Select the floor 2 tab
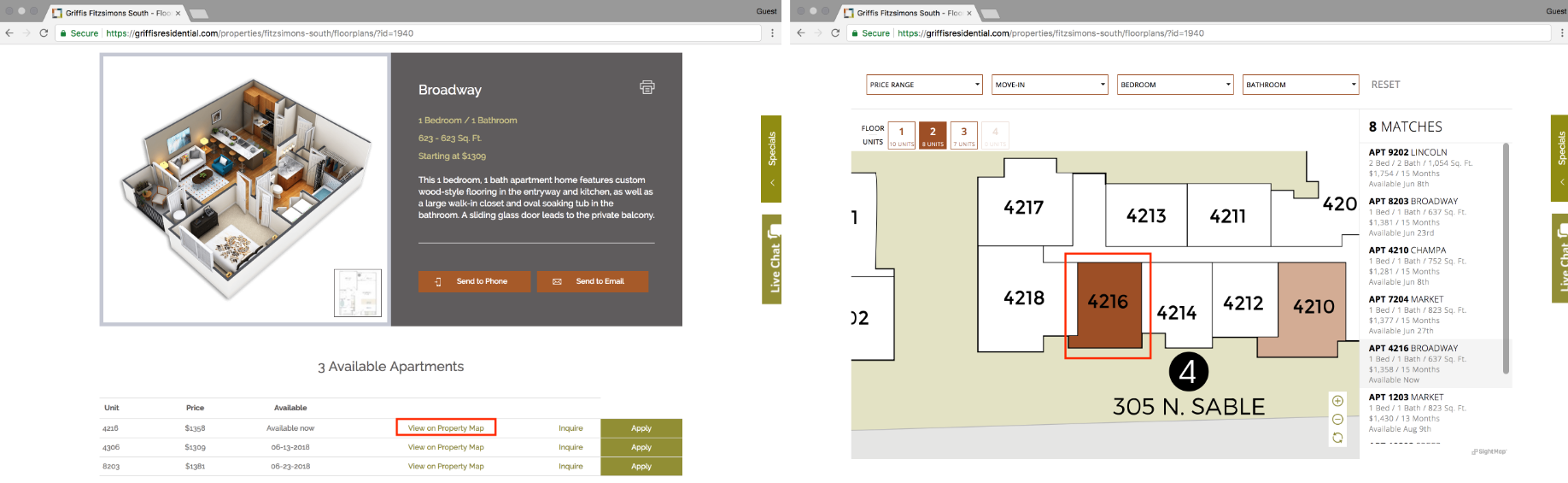Image resolution: width=1568 pixels, height=483 pixels. tap(933, 135)
